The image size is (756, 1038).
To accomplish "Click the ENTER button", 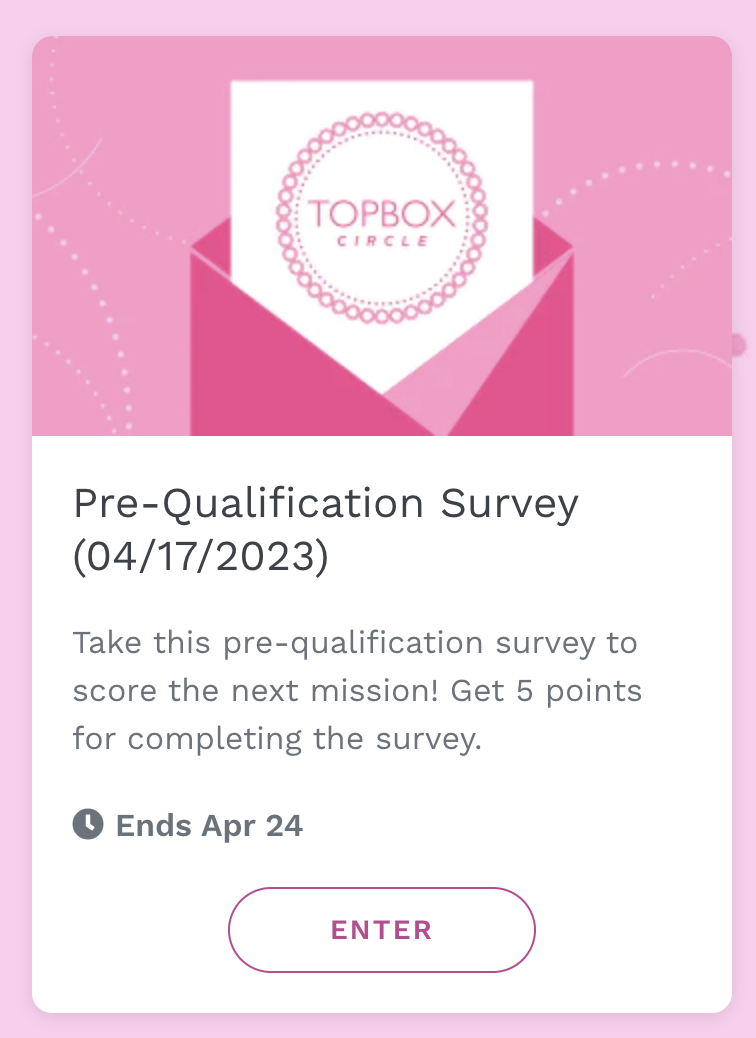I will coord(381,929).
